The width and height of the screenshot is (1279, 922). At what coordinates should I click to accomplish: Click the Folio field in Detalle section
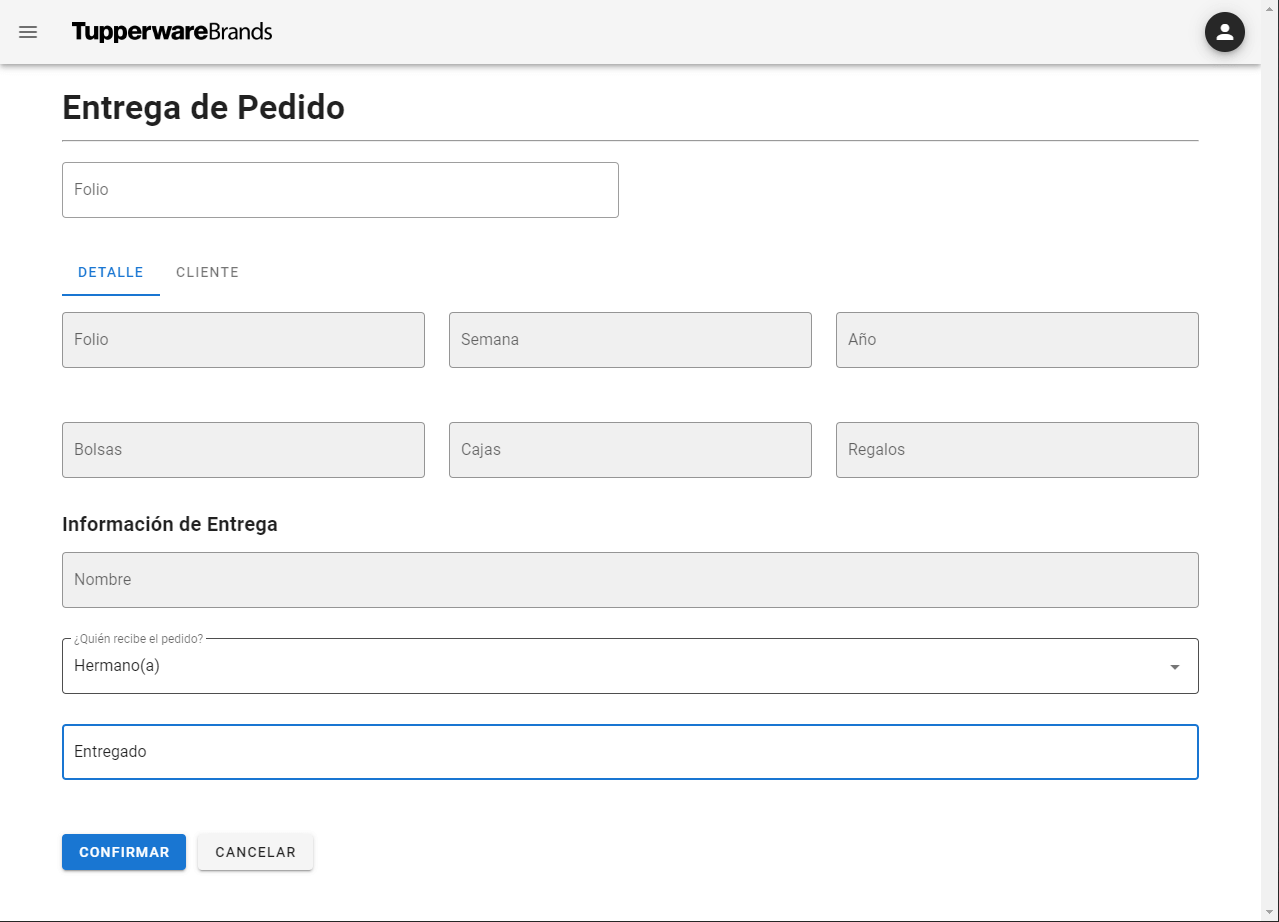pos(243,340)
